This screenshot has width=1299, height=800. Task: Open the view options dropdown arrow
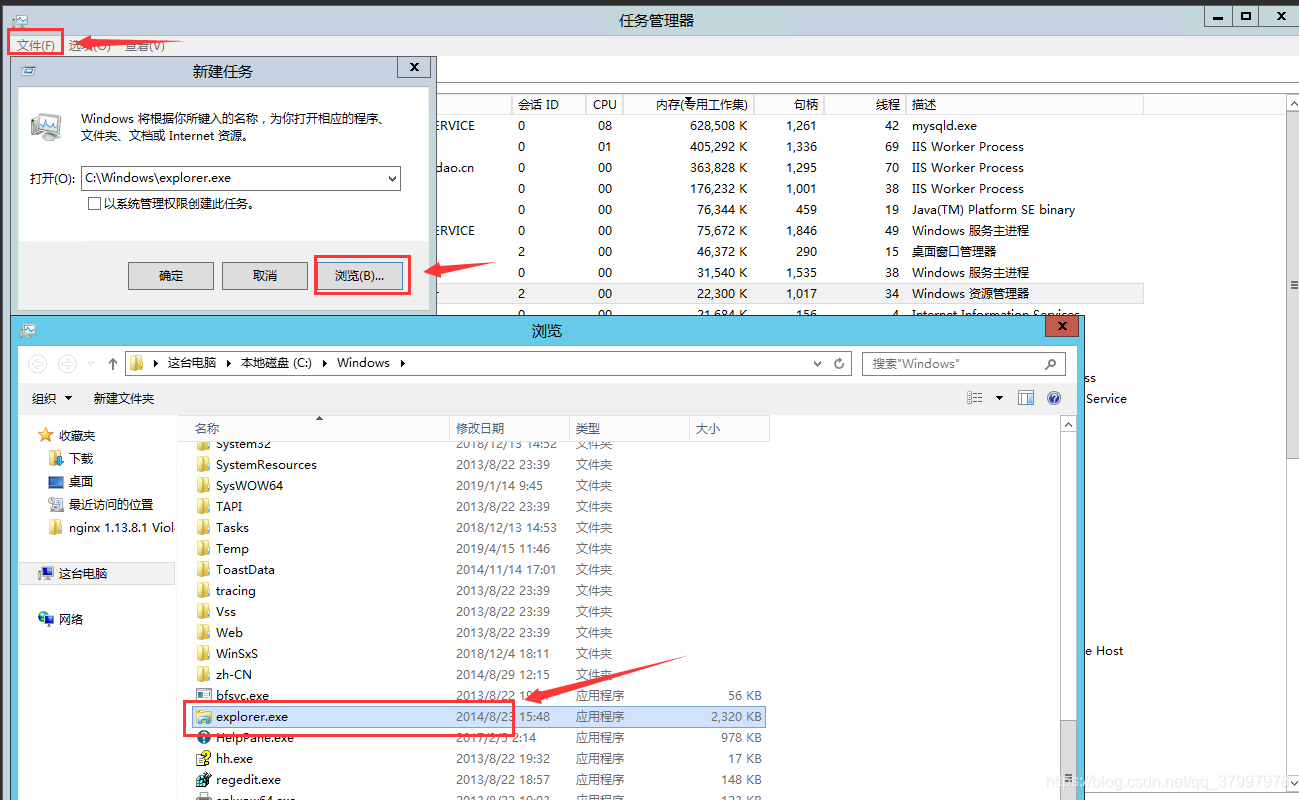pos(999,398)
